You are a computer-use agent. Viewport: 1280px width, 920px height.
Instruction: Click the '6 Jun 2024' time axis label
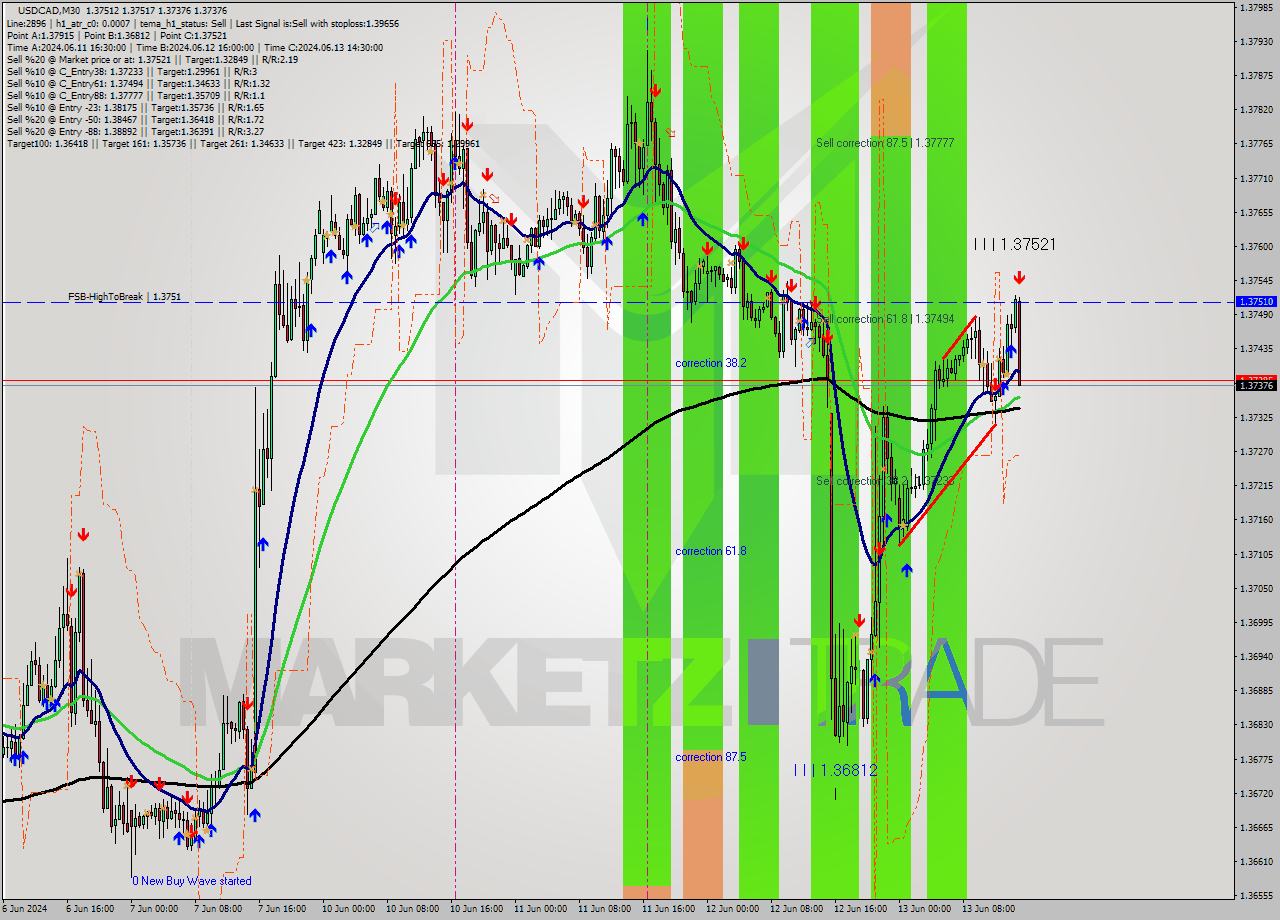point(25,909)
